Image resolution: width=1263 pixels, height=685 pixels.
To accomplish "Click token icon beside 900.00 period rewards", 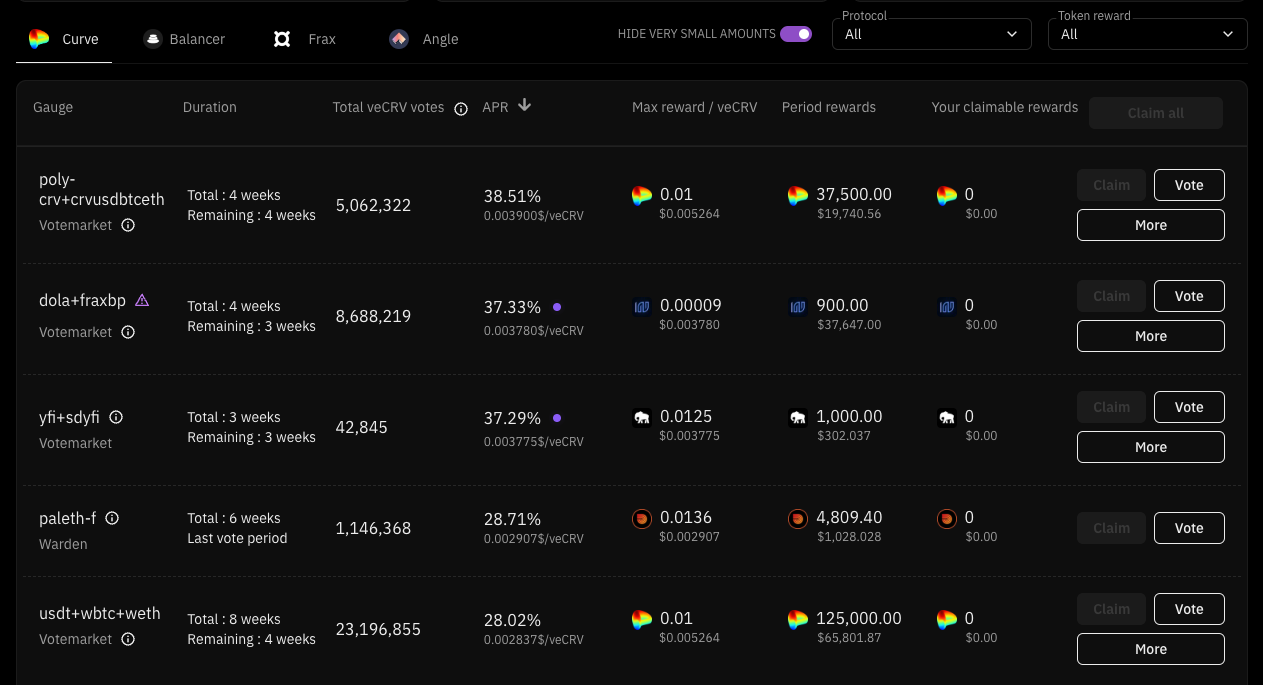I will pyautogui.click(x=797, y=307).
